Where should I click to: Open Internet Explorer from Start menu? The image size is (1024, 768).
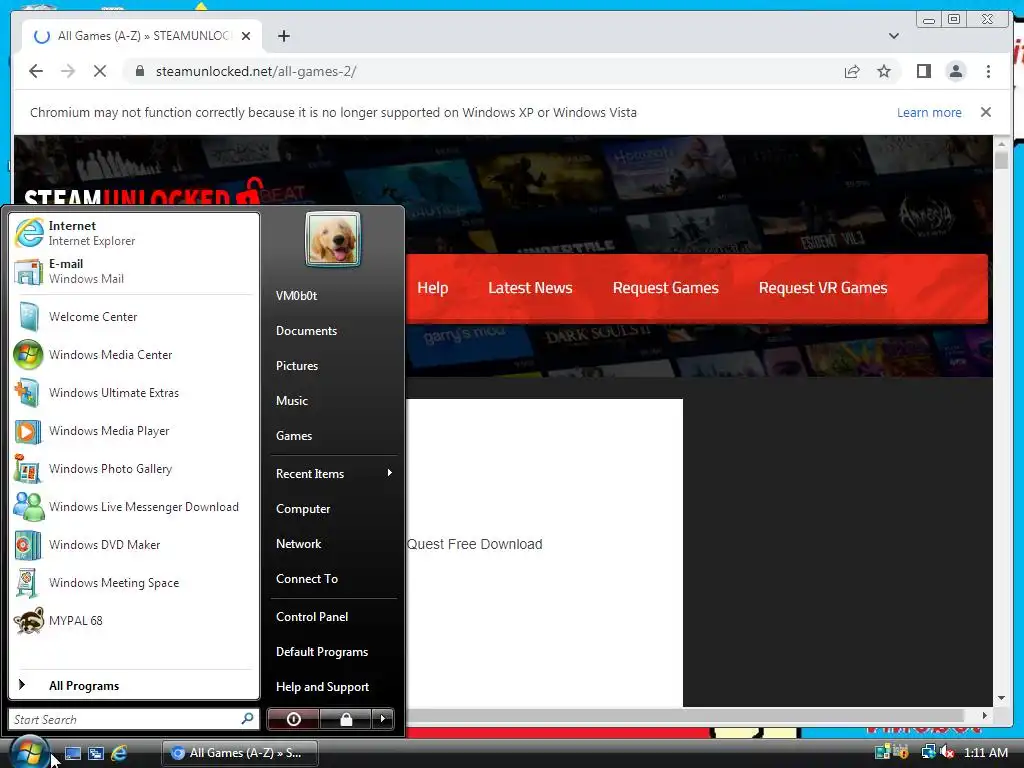134,233
